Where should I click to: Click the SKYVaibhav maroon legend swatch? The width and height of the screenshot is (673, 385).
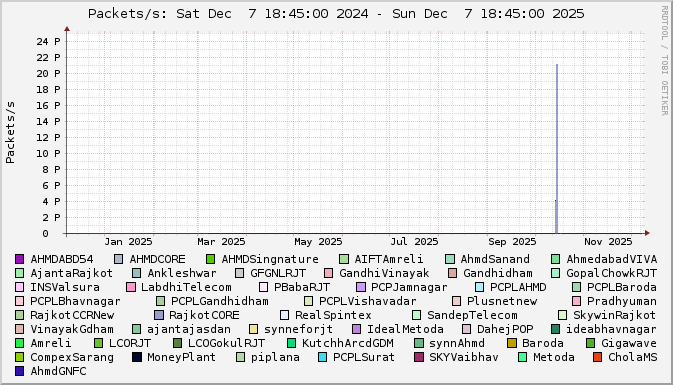[x=418, y=357]
